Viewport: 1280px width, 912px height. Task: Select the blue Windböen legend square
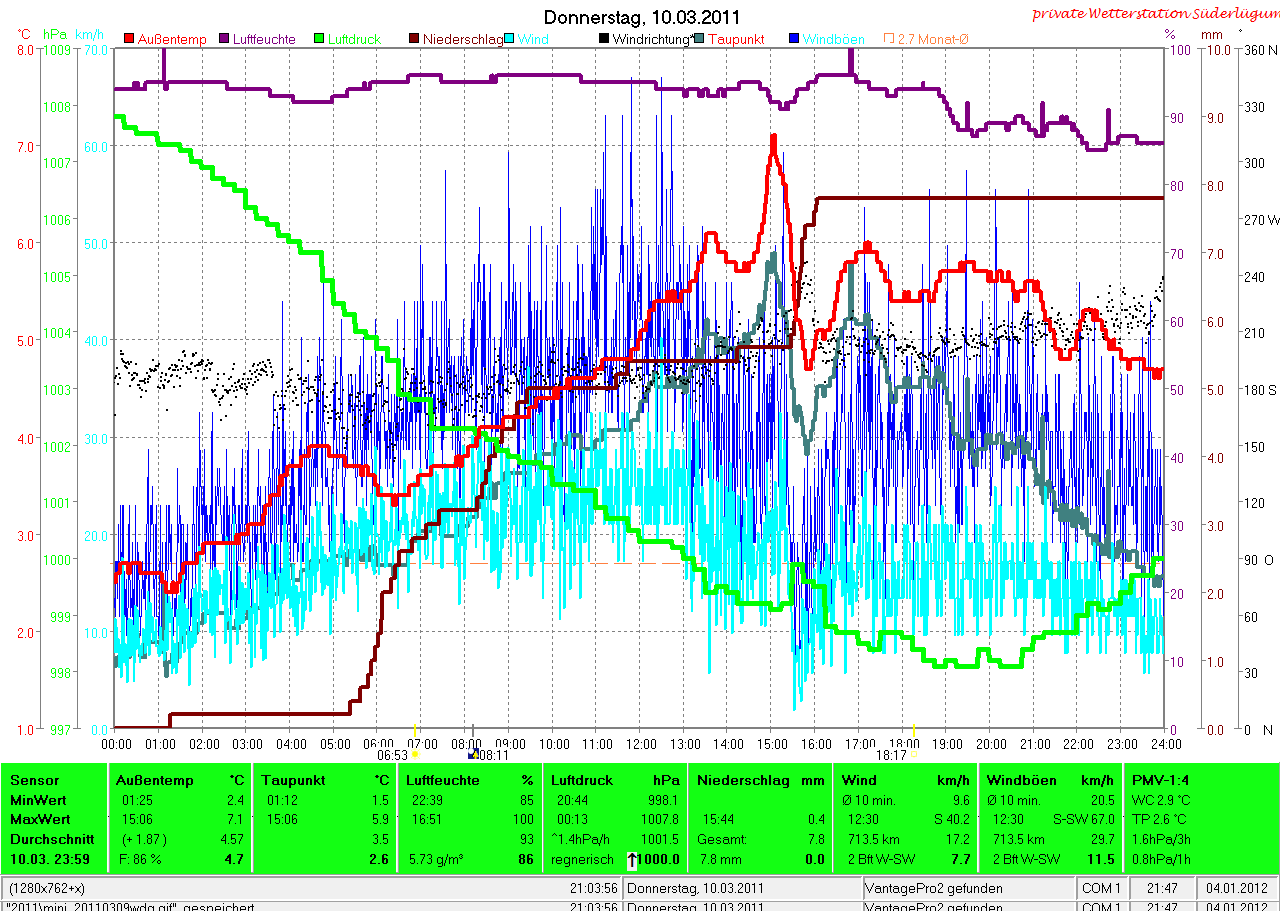(x=794, y=39)
